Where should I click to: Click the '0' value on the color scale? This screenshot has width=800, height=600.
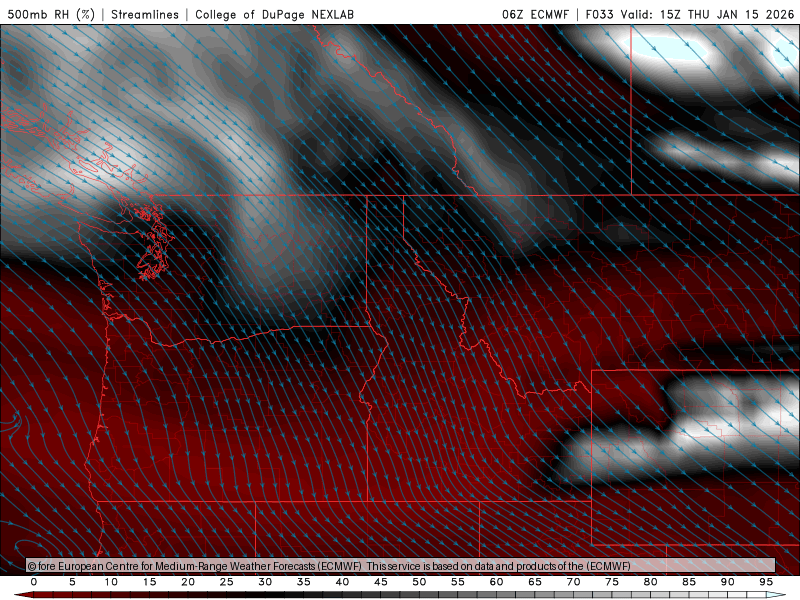[x=34, y=582]
